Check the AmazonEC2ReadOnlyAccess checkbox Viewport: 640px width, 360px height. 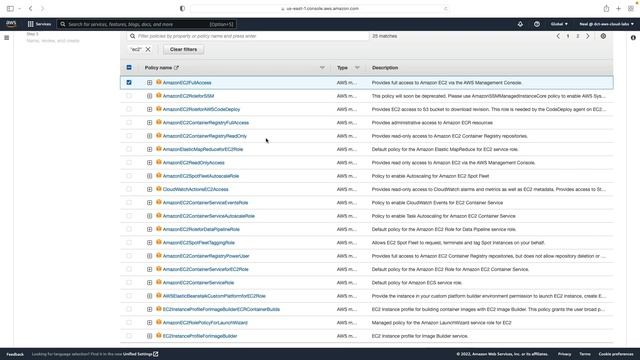tap(129, 162)
